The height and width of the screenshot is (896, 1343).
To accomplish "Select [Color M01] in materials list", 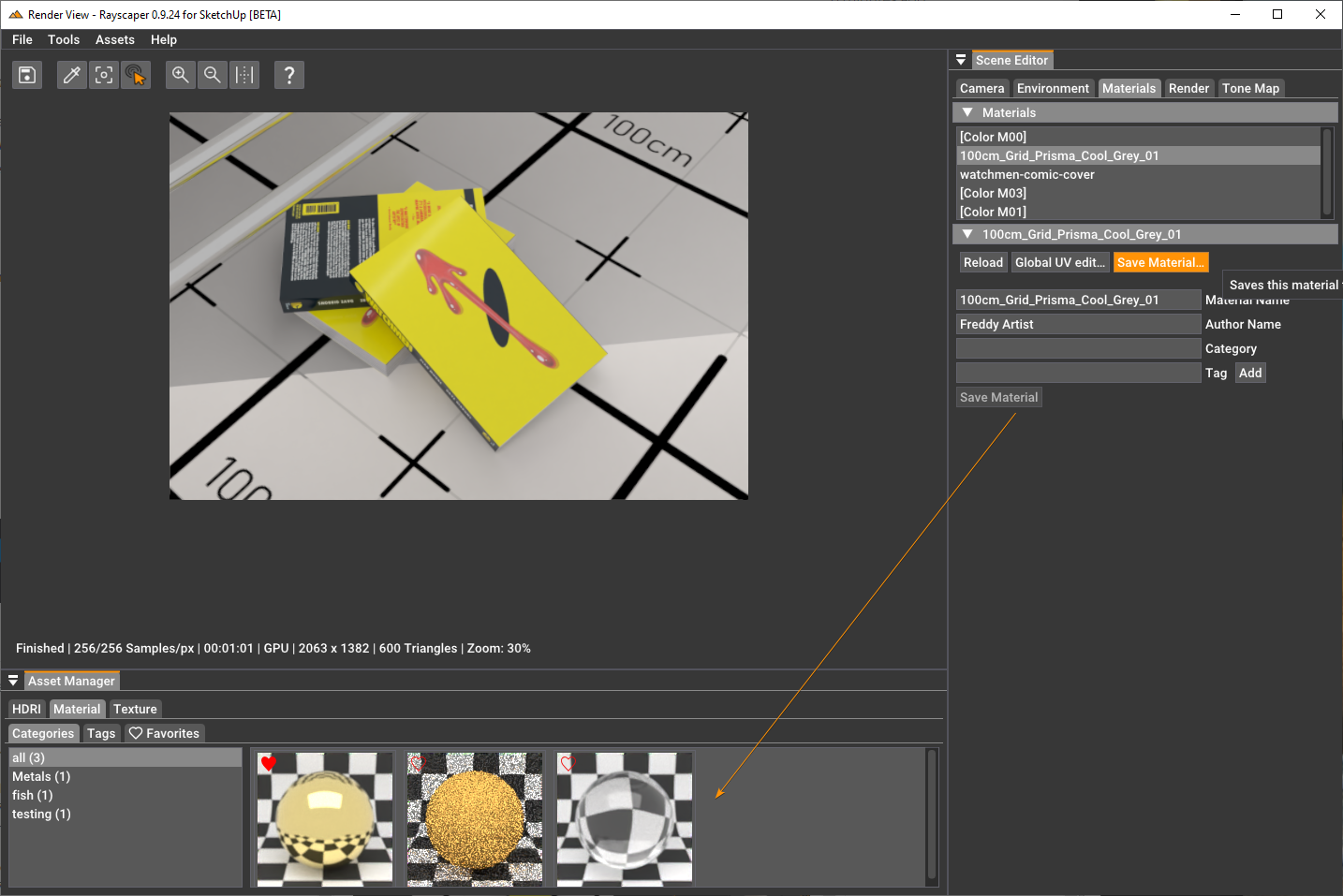I will pyautogui.click(x=1138, y=212).
